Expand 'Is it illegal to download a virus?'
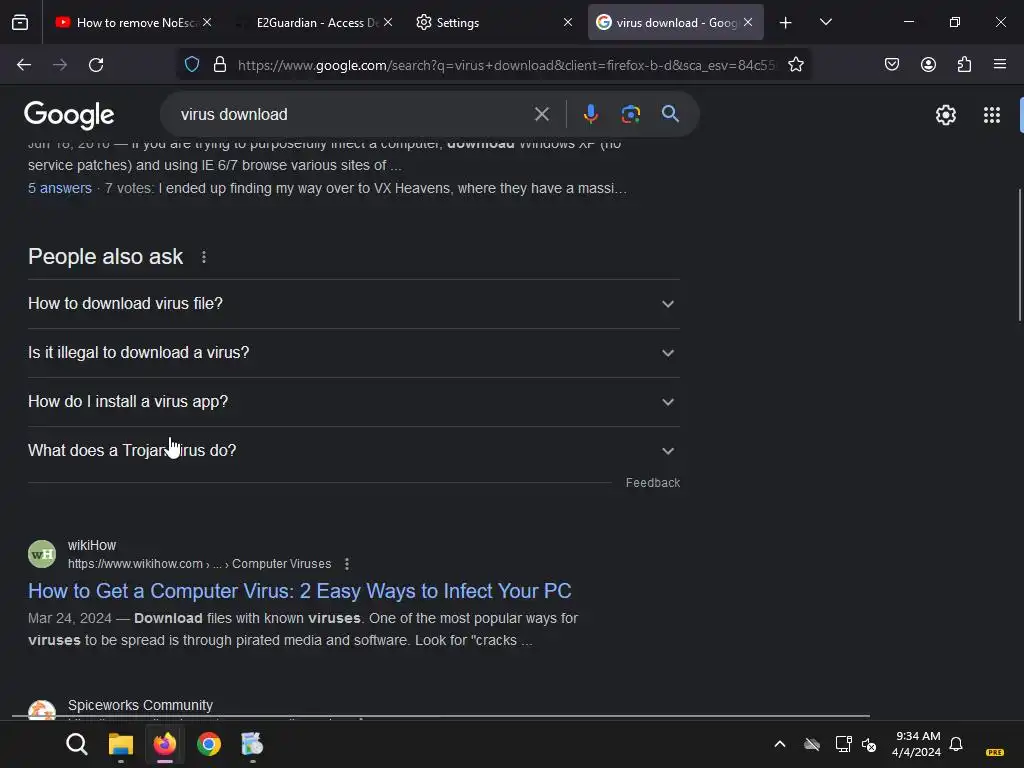The height and width of the screenshot is (768, 1024). click(354, 353)
